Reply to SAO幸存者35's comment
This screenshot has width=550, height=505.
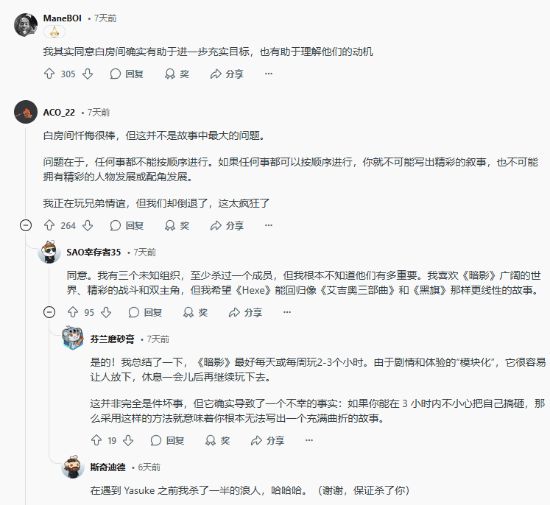pos(146,312)
